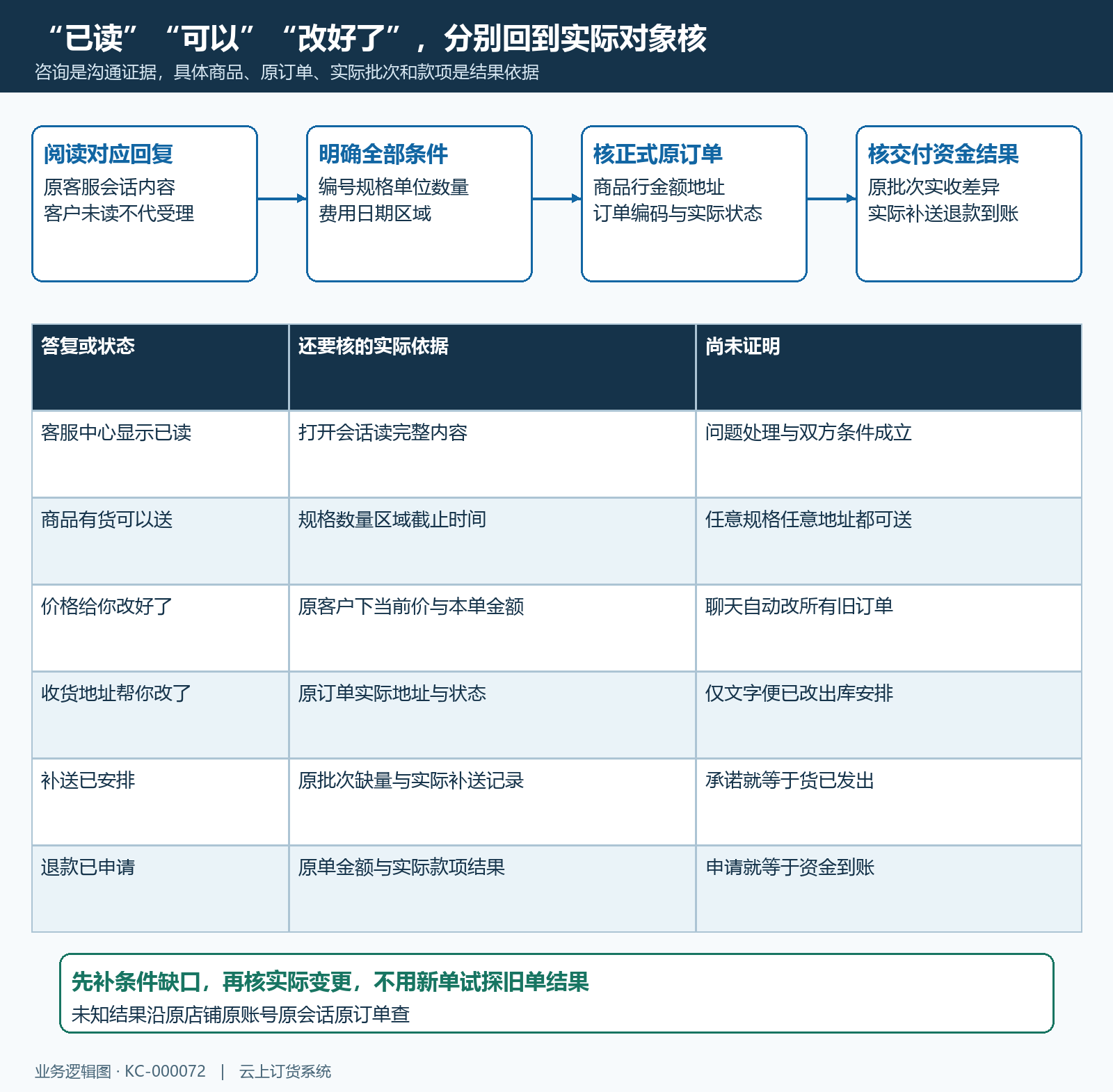
Task: Click the line 原客服会话内容
Action: click(x=109, y=187)
